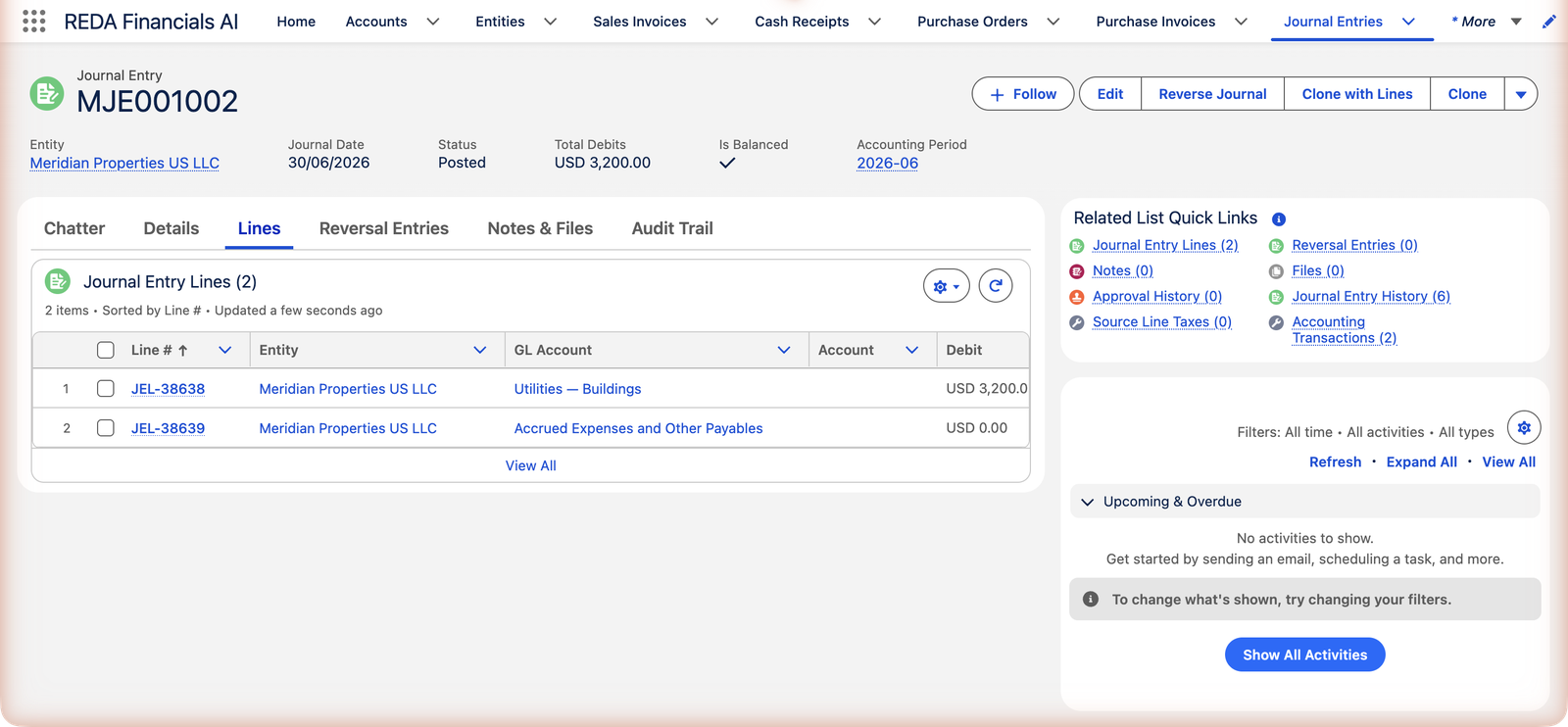Open the GL Account column menu chevron

784,350
